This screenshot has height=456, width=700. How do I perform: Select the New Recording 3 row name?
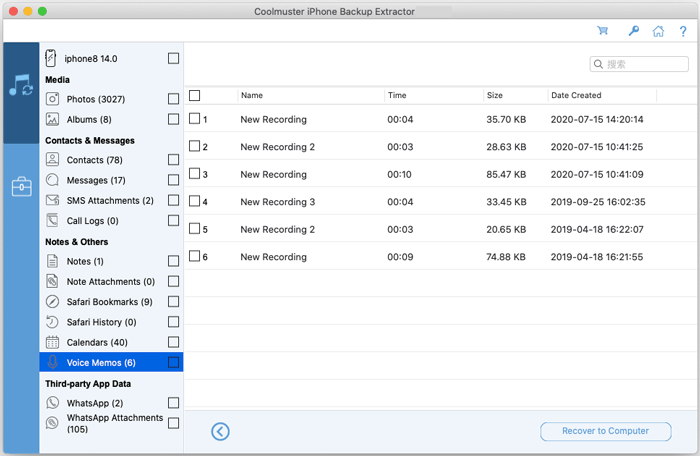coord(278,202)
